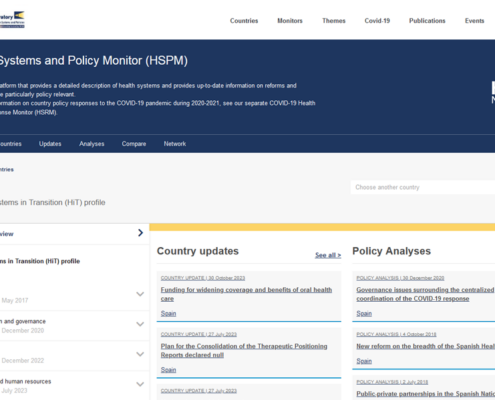The image size is (495, 400).
Task: Open the Choose another country dropdown
Action: pos(423,187)
